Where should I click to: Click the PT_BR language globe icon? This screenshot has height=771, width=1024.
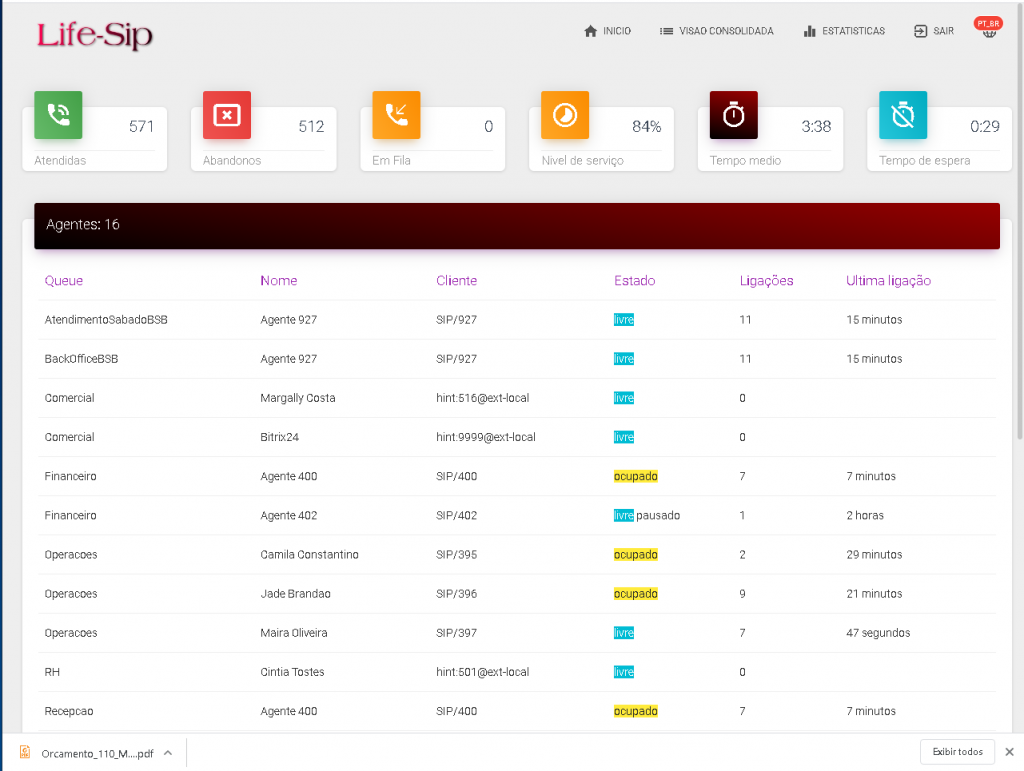click(x=989, y=29)
